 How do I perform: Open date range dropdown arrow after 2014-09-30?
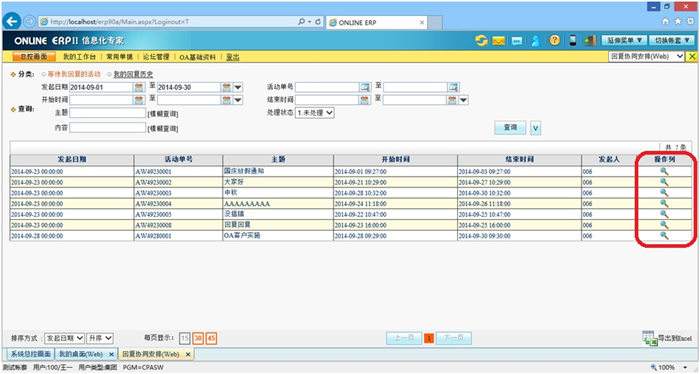(x=238, y=87)
